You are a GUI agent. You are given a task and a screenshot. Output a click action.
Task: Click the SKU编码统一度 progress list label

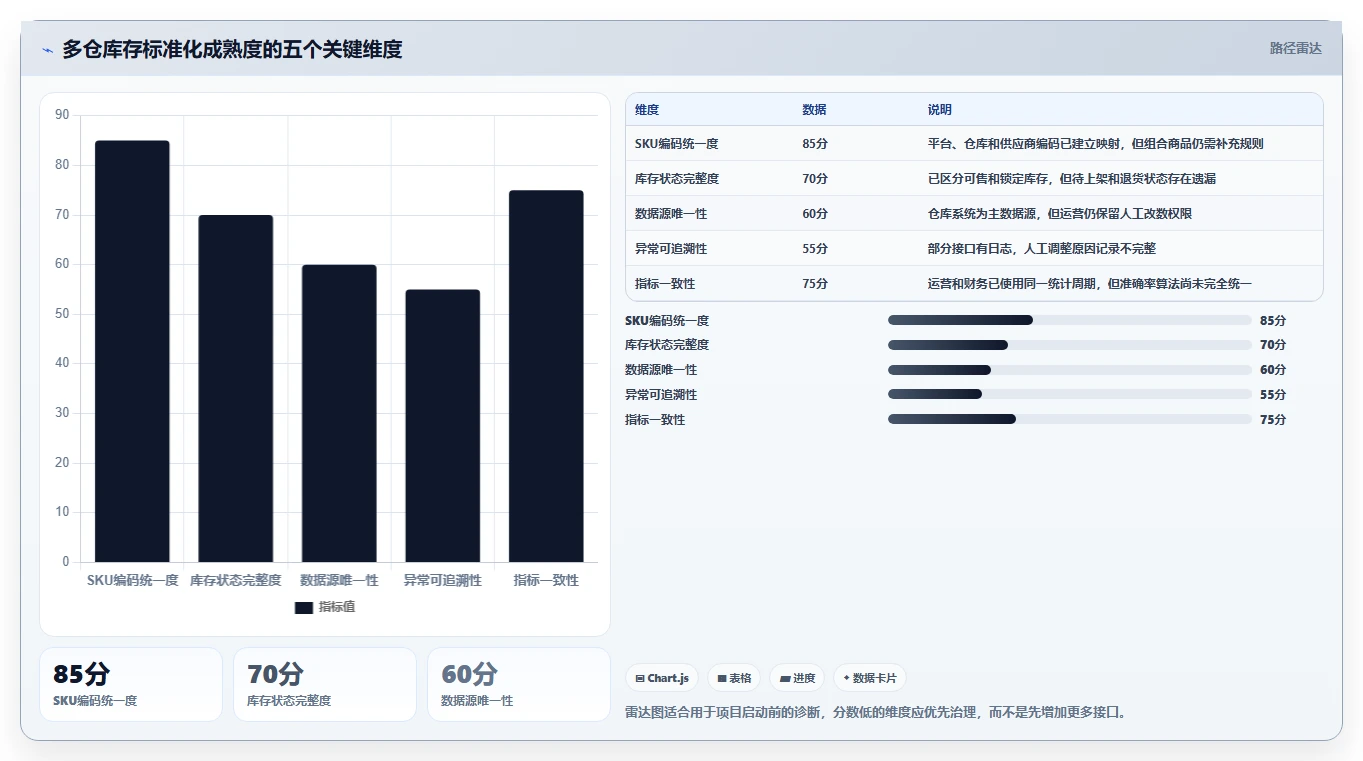click(667, 321)
